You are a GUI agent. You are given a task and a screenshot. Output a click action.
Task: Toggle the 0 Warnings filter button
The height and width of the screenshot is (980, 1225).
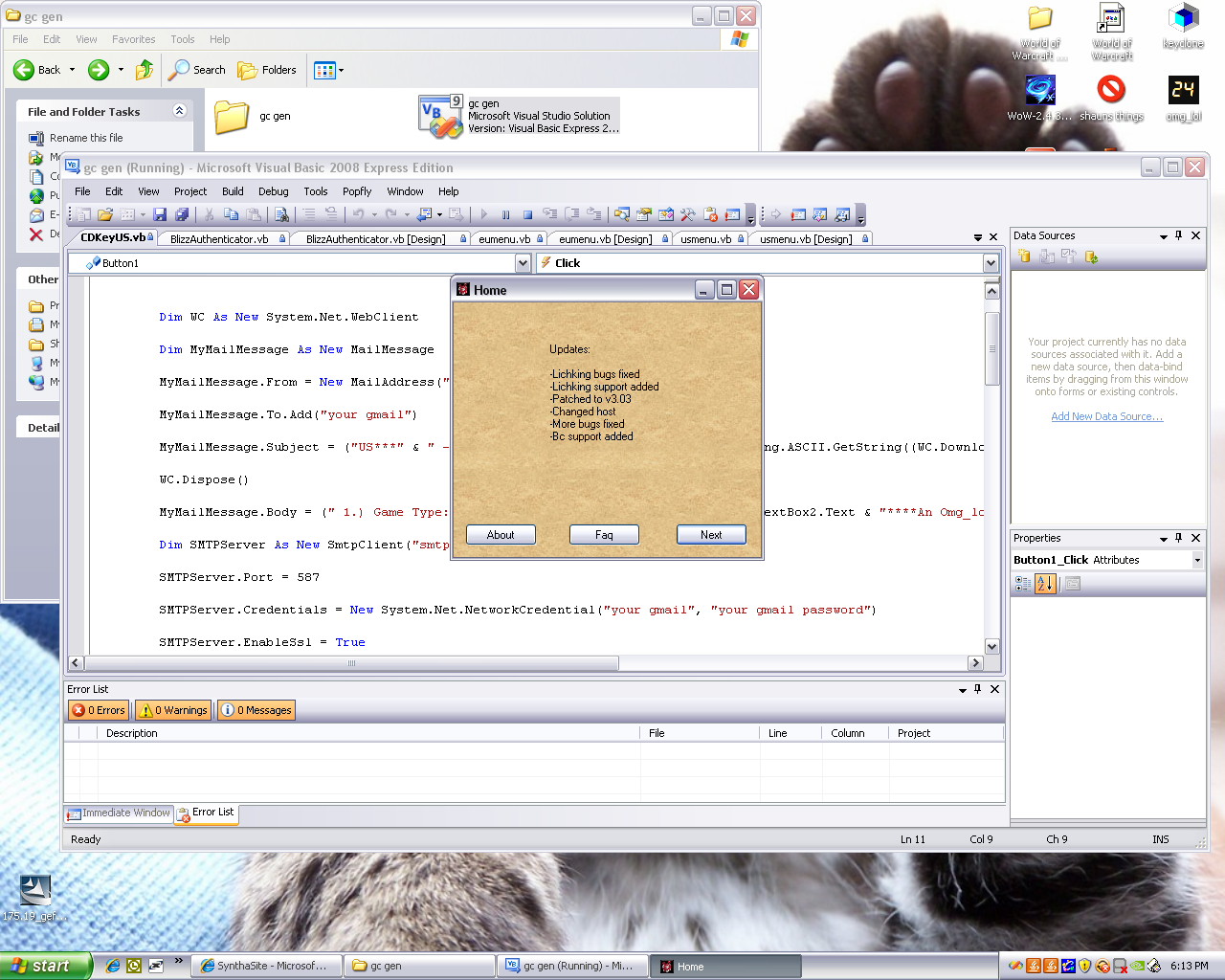(172, 710)
